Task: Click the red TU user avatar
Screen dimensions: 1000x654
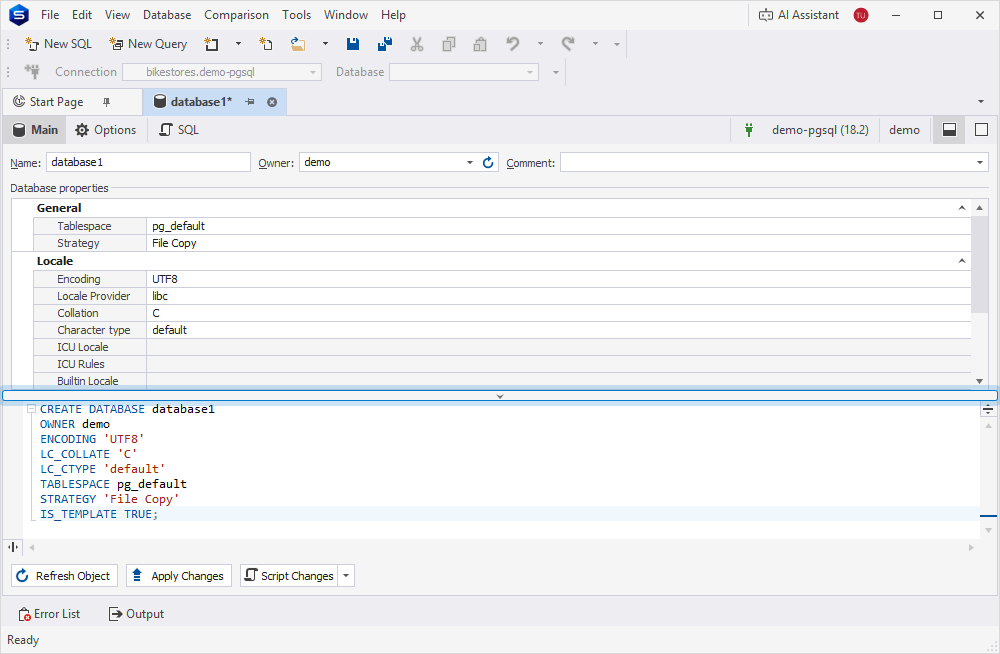Action: [861, 15]
